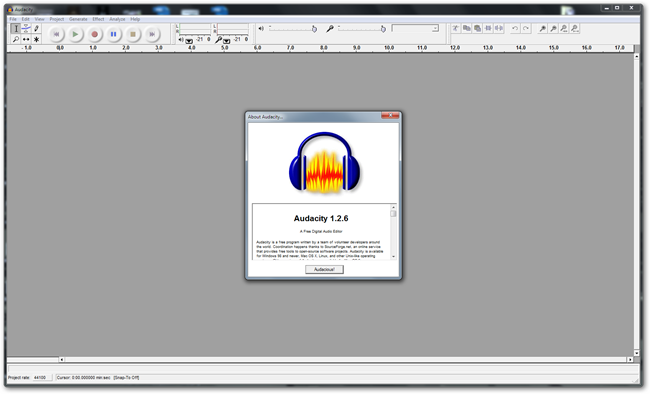The width and height of the screenshot is (650, 394).
Task: Click the Audacious! button in About dialog
Action: (324, 270)
